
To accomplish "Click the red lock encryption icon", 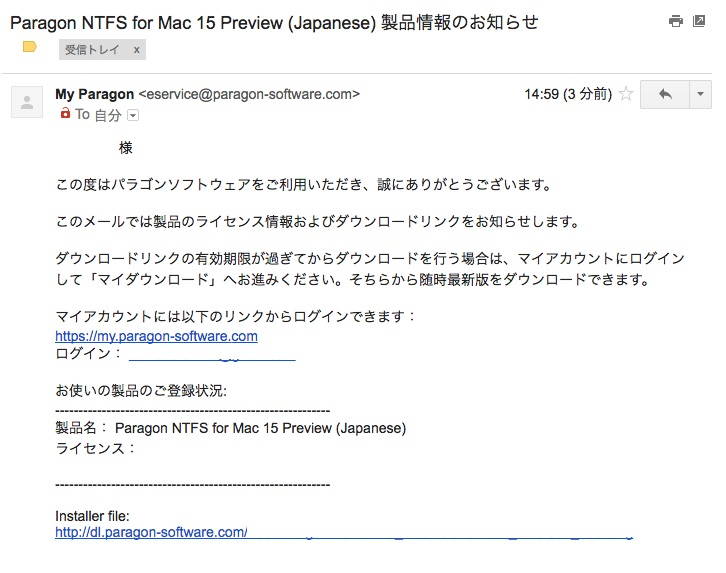I will (x=65, y=114).
